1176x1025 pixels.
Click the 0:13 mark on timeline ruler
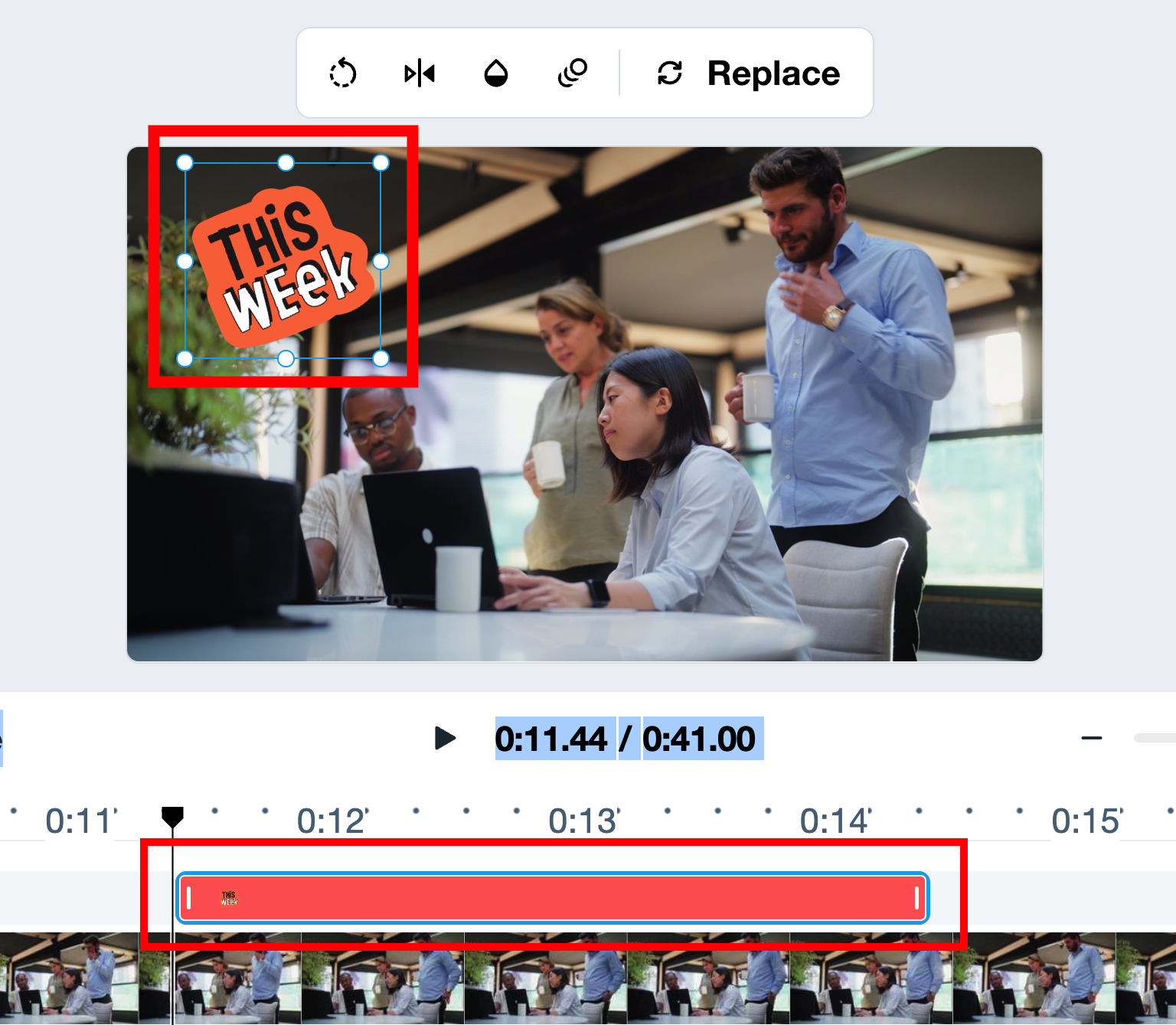click(583, 821)
